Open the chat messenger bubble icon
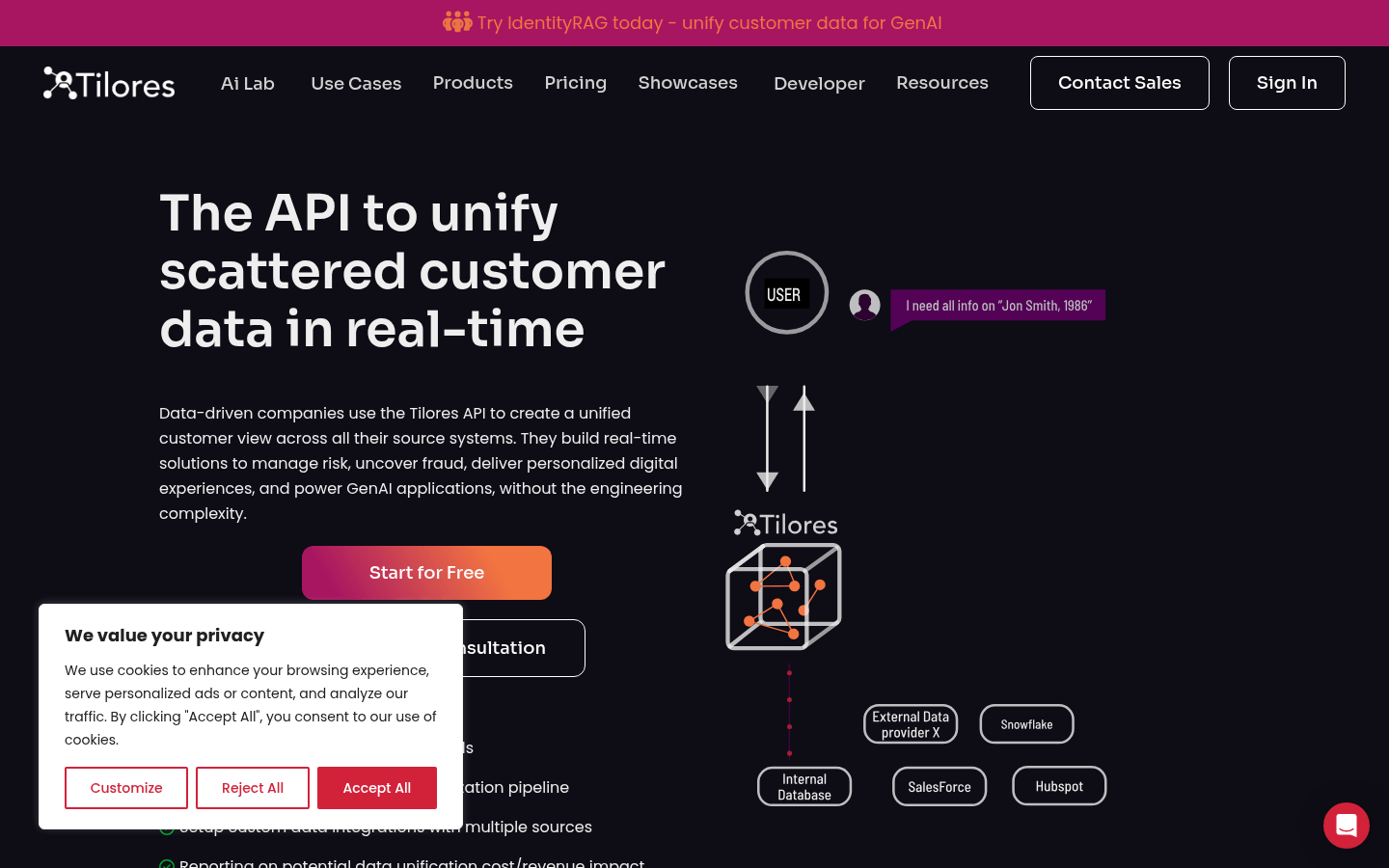1389x868 pixels. (1347, 826)
